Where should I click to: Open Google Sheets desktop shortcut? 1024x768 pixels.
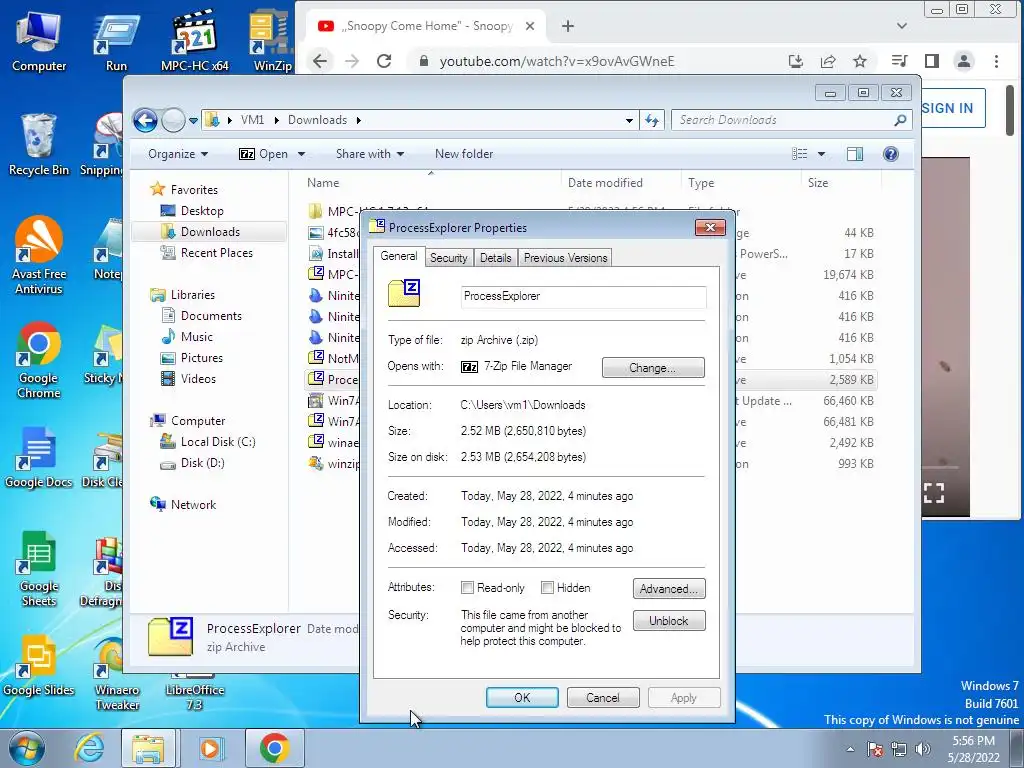tap(39, 569)
